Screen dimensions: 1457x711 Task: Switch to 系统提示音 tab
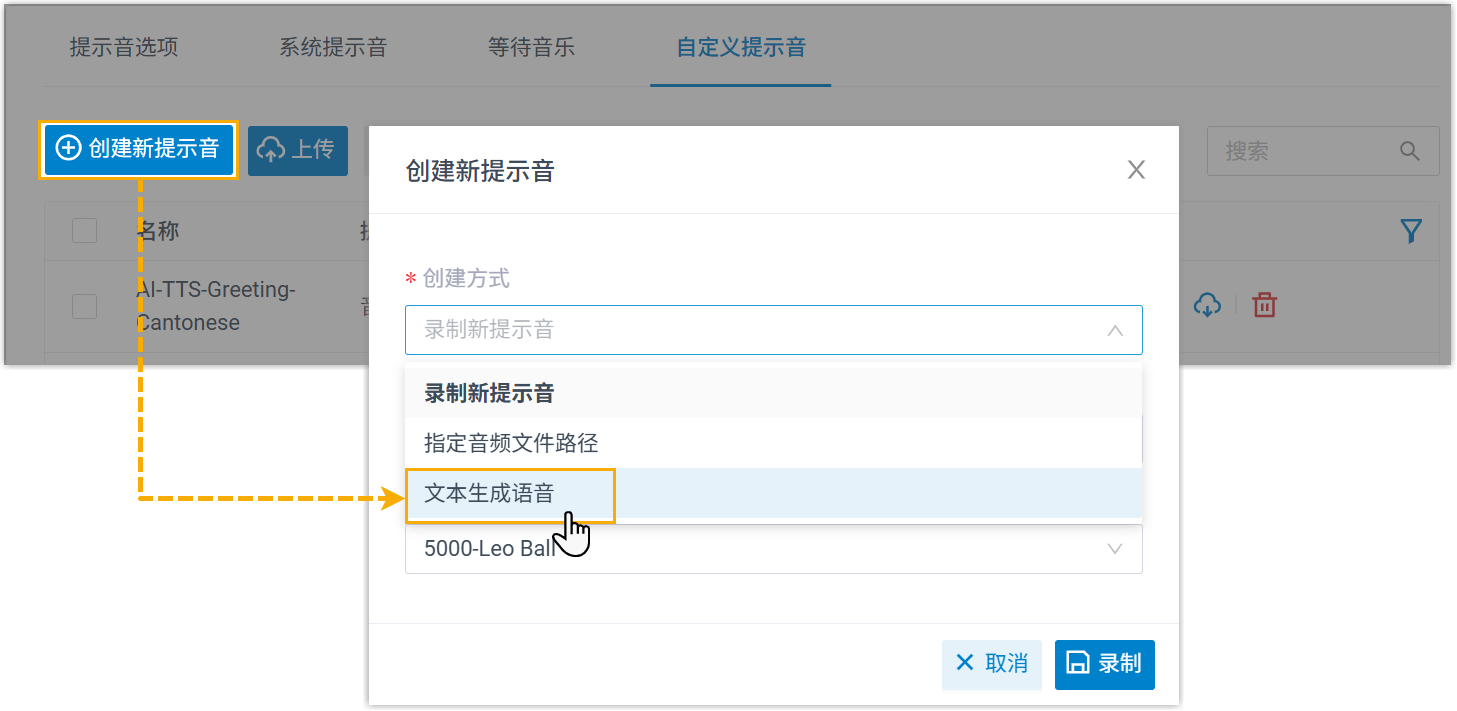[333, 47]
